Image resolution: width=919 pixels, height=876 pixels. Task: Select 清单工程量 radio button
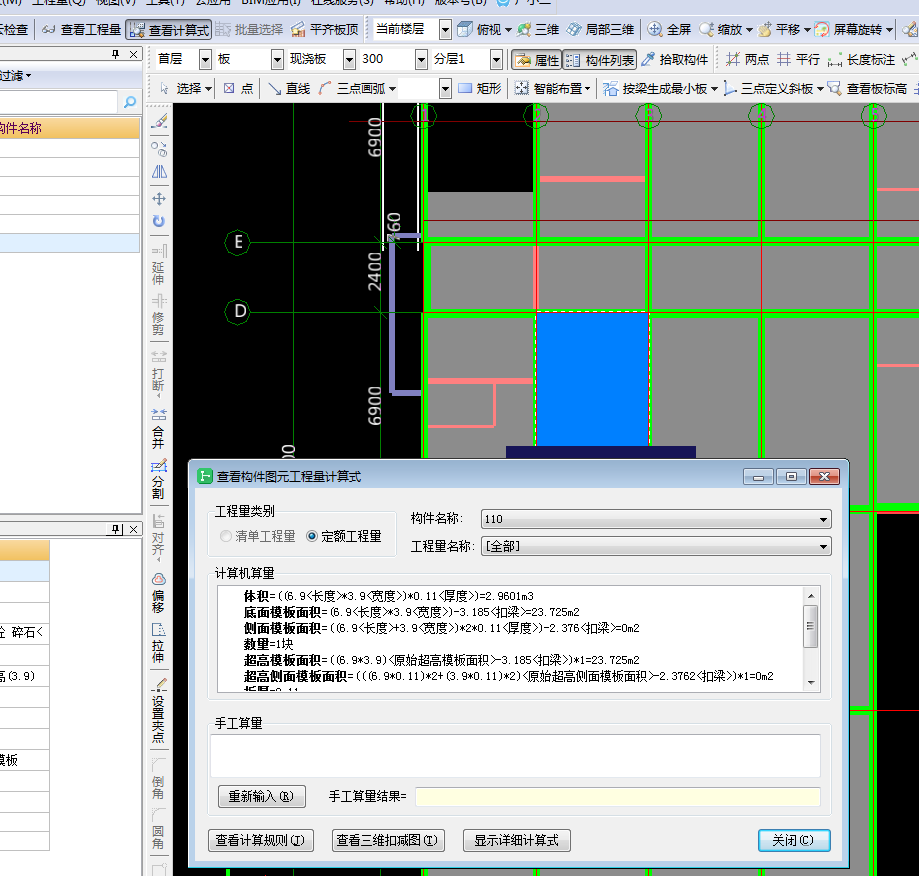[x=258, y=536]
